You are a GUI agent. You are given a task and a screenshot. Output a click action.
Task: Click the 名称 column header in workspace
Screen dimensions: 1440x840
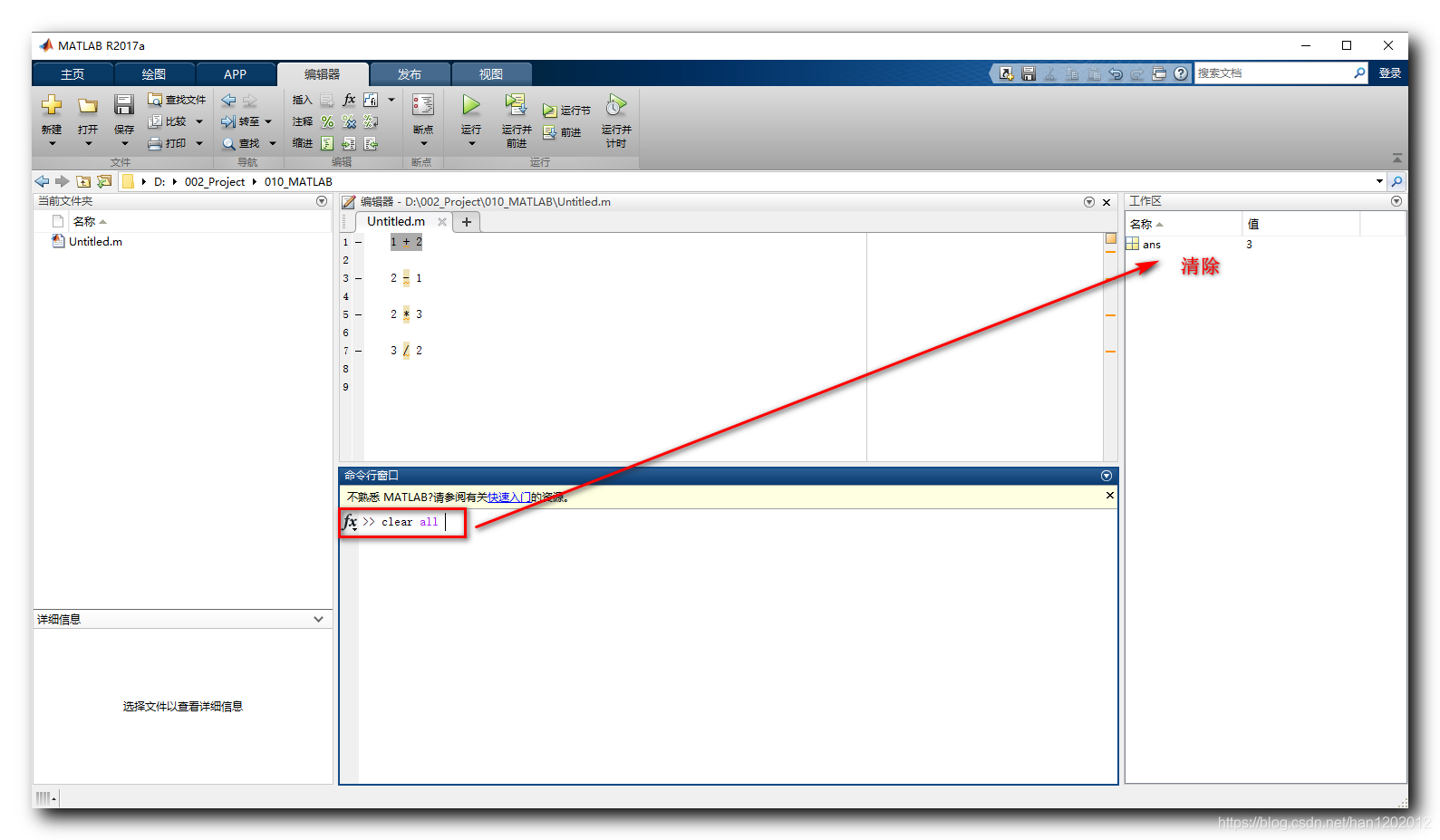[1184, 224]
